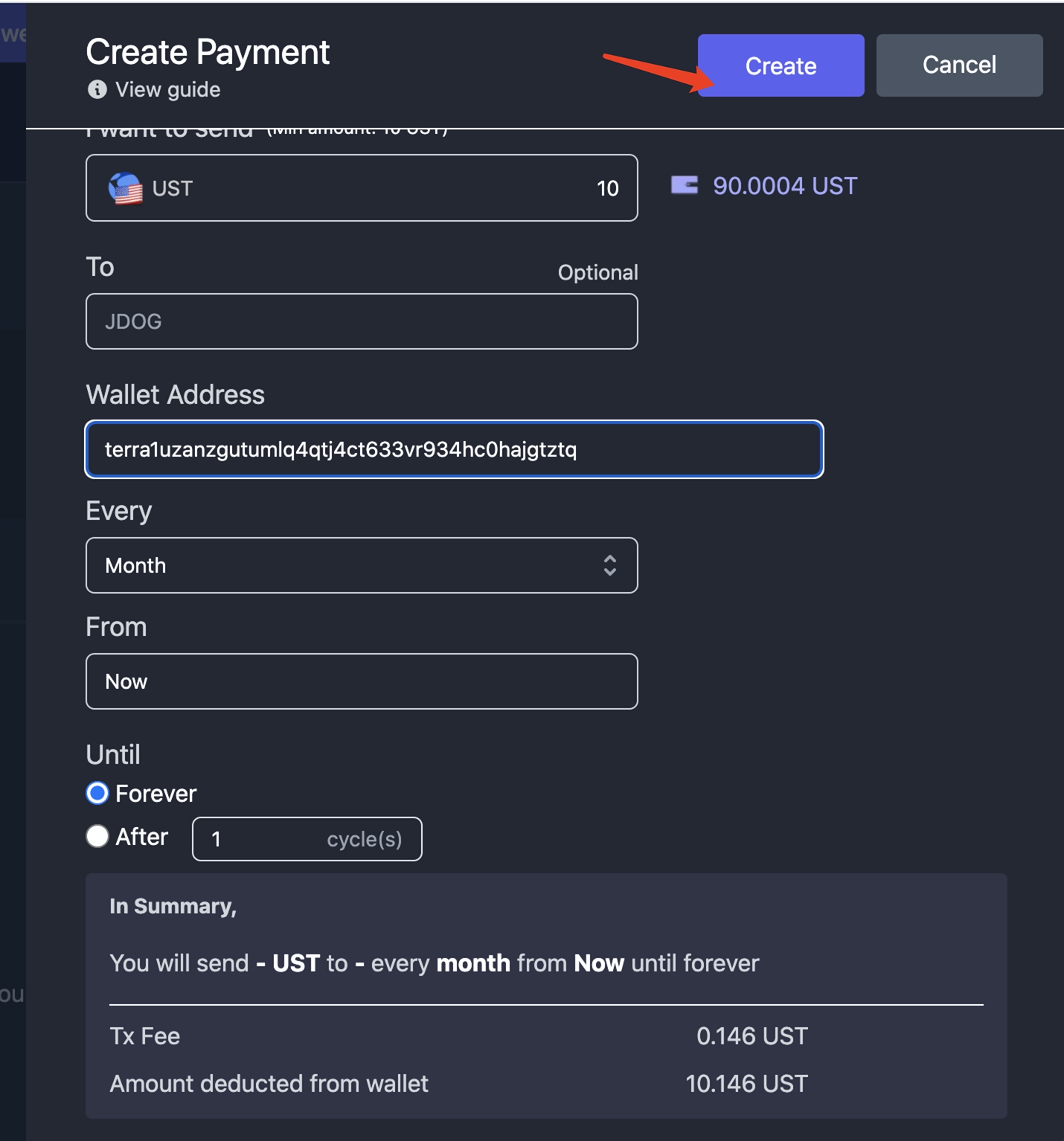Click the 10.146 UST deducted amount
The height and width of the screenshot is (1141, 1064).
pyautogui.click(x=746, y=1084)
